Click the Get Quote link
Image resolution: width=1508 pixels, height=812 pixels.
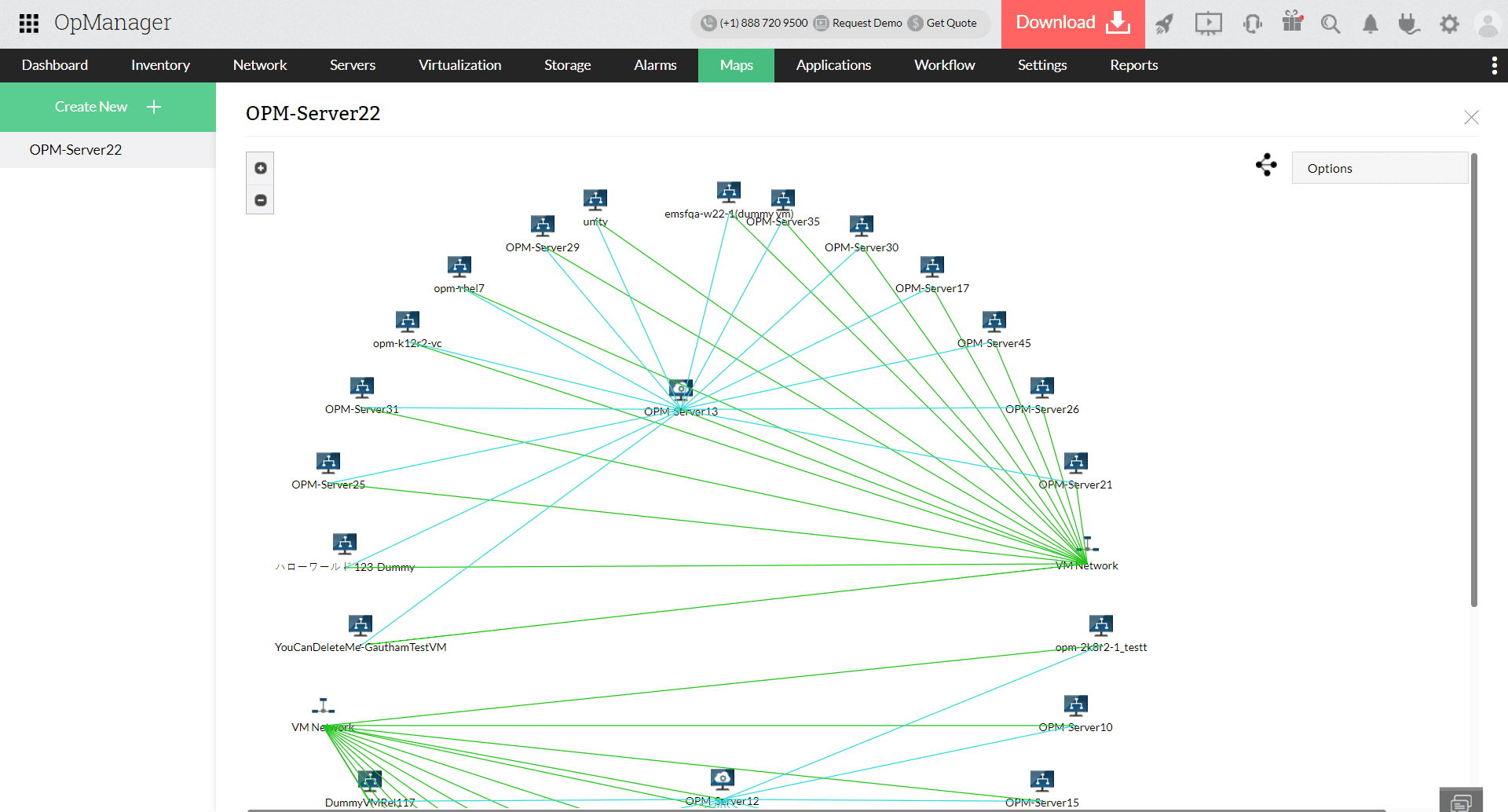tap(942, 24)
